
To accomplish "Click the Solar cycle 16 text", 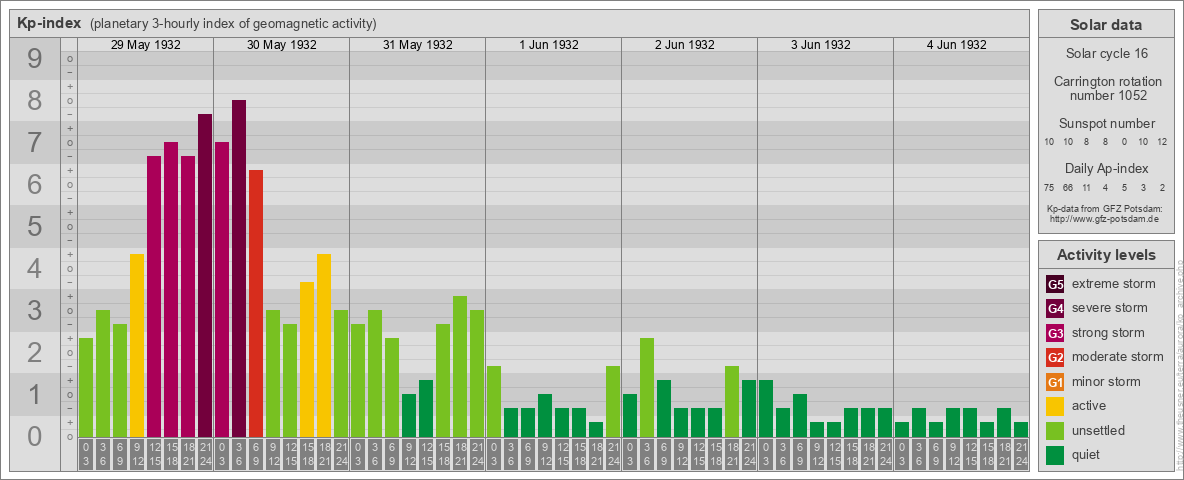I will (x=1106, y=54).
